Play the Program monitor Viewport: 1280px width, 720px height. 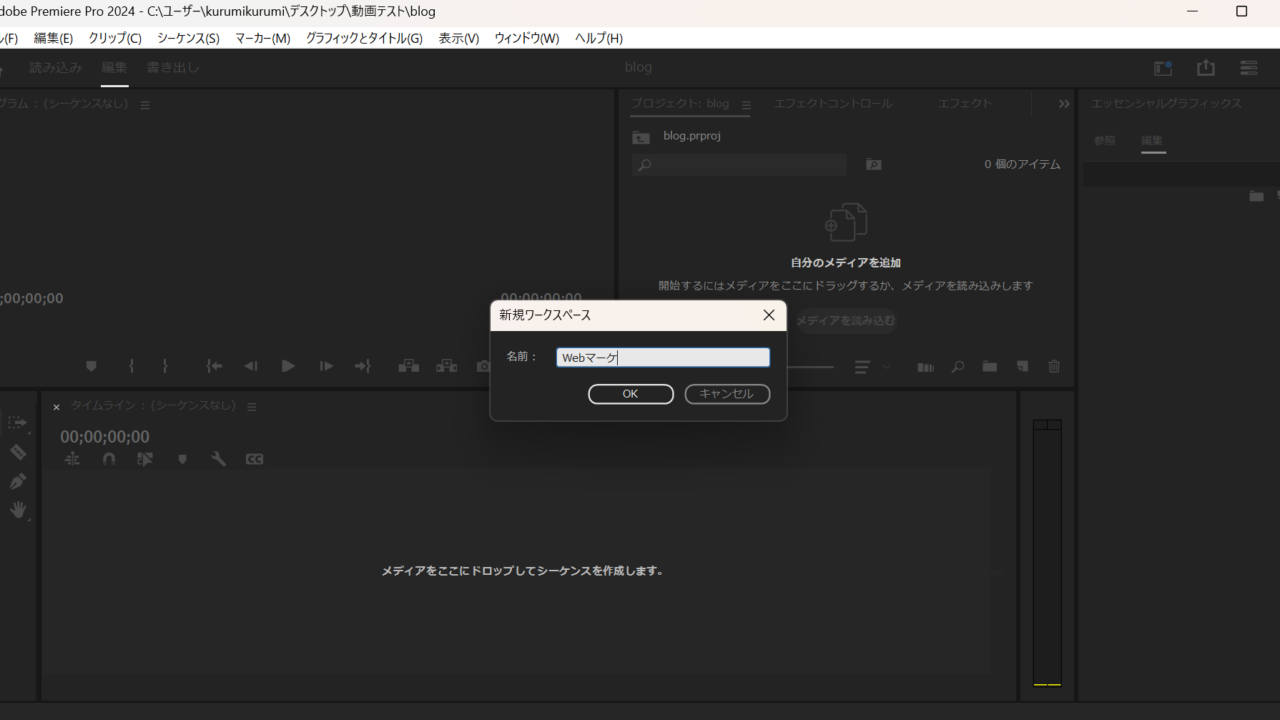tap(288, 367)
